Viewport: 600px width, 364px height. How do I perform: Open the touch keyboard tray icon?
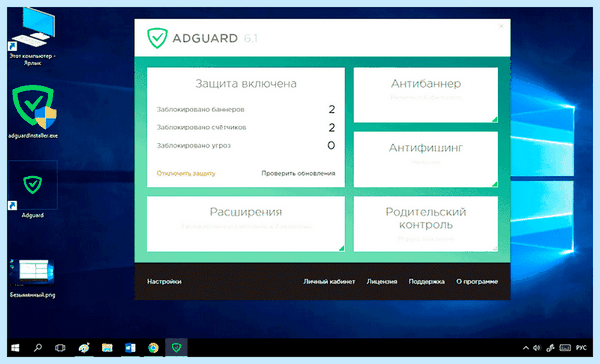tap(565, 348)
